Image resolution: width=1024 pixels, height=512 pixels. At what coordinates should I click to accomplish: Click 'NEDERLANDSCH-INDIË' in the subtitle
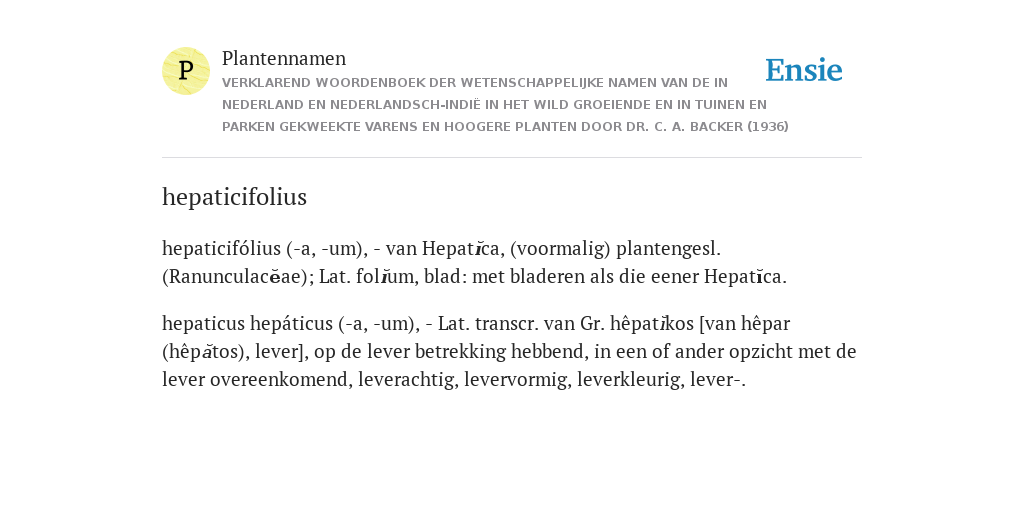pyautogui.click(x=404, y=105)
